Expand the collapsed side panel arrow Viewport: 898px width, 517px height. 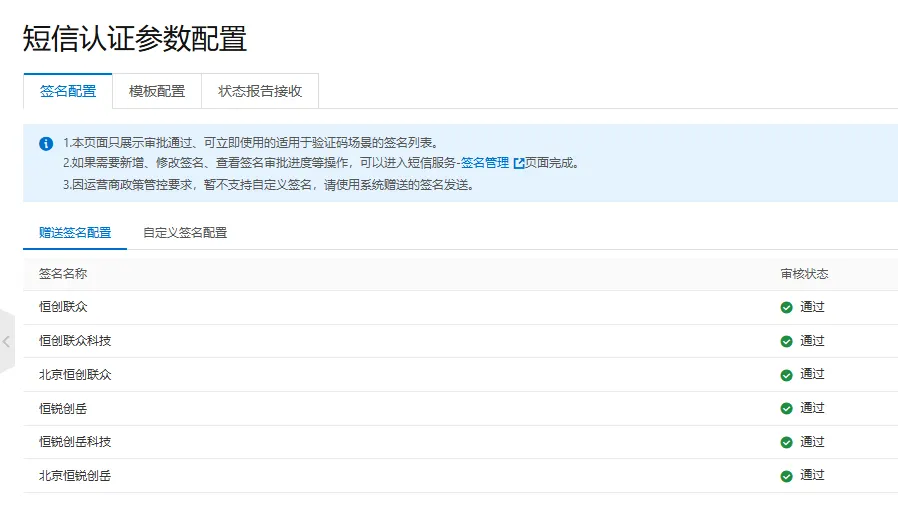pyautogui.click(x=6, y=342)
